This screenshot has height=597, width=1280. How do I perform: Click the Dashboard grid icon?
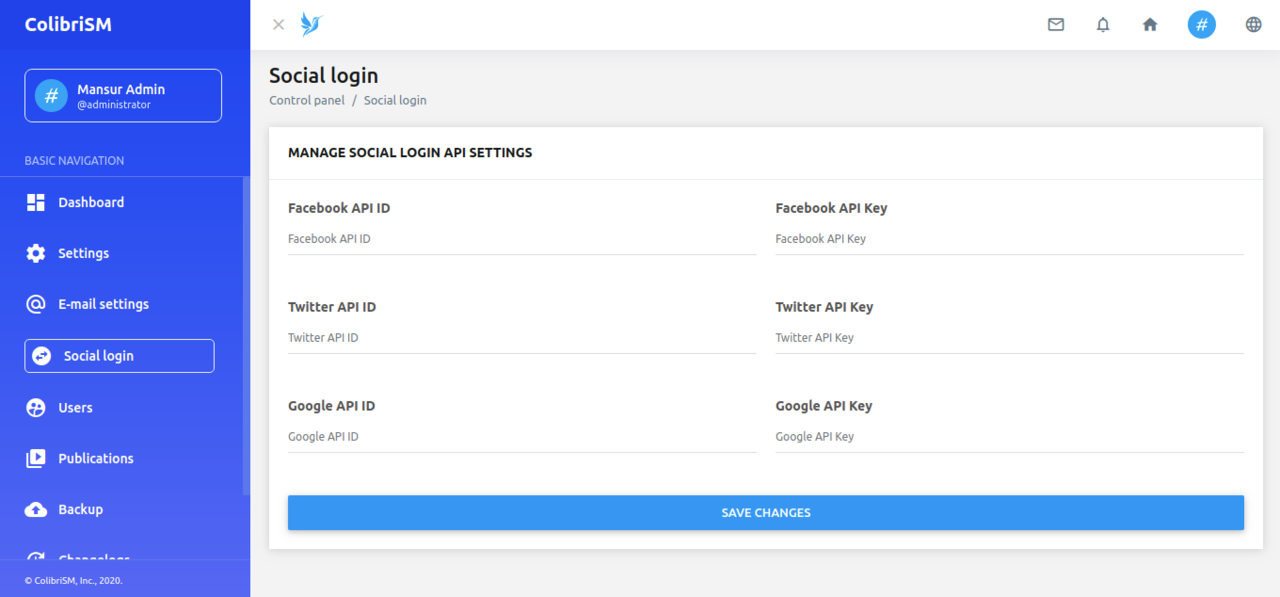coord(36,203)
